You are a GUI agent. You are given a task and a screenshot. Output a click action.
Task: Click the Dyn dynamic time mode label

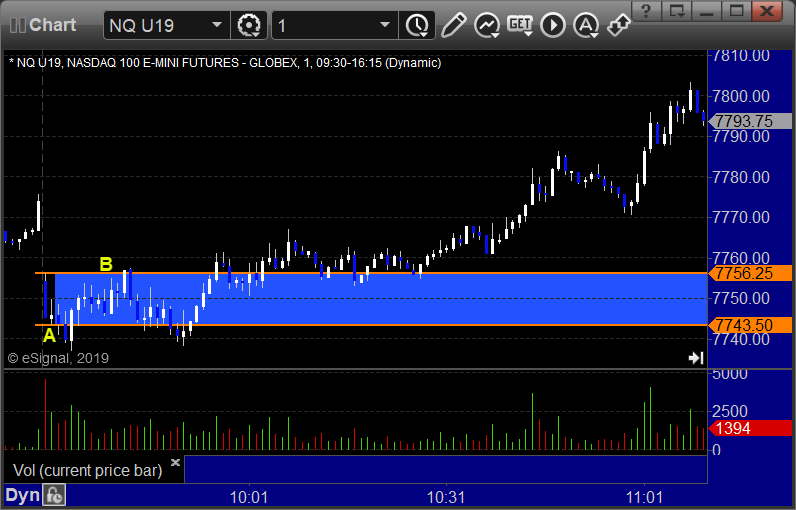22,495
